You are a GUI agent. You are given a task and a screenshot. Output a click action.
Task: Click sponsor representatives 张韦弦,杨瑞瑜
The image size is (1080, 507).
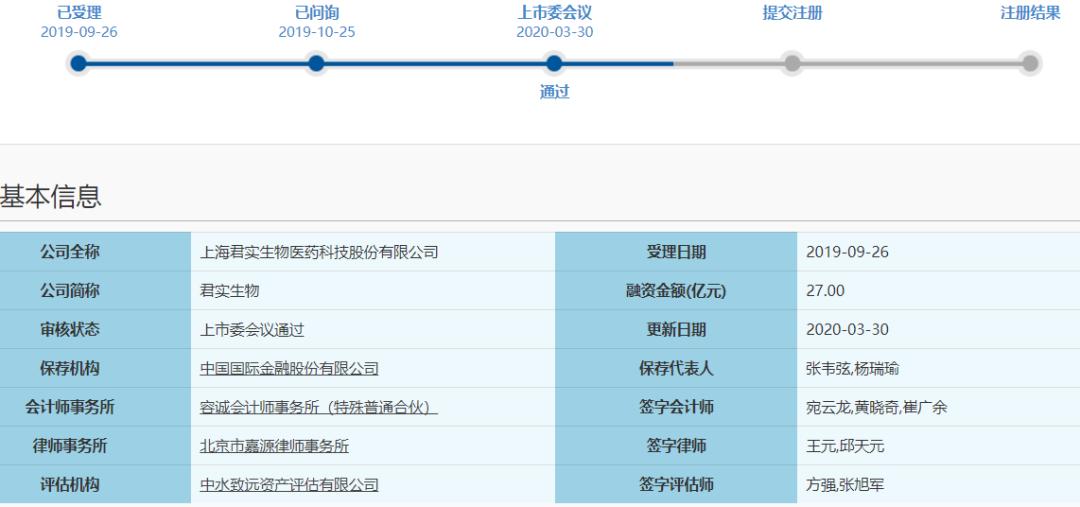pos(852,369)
